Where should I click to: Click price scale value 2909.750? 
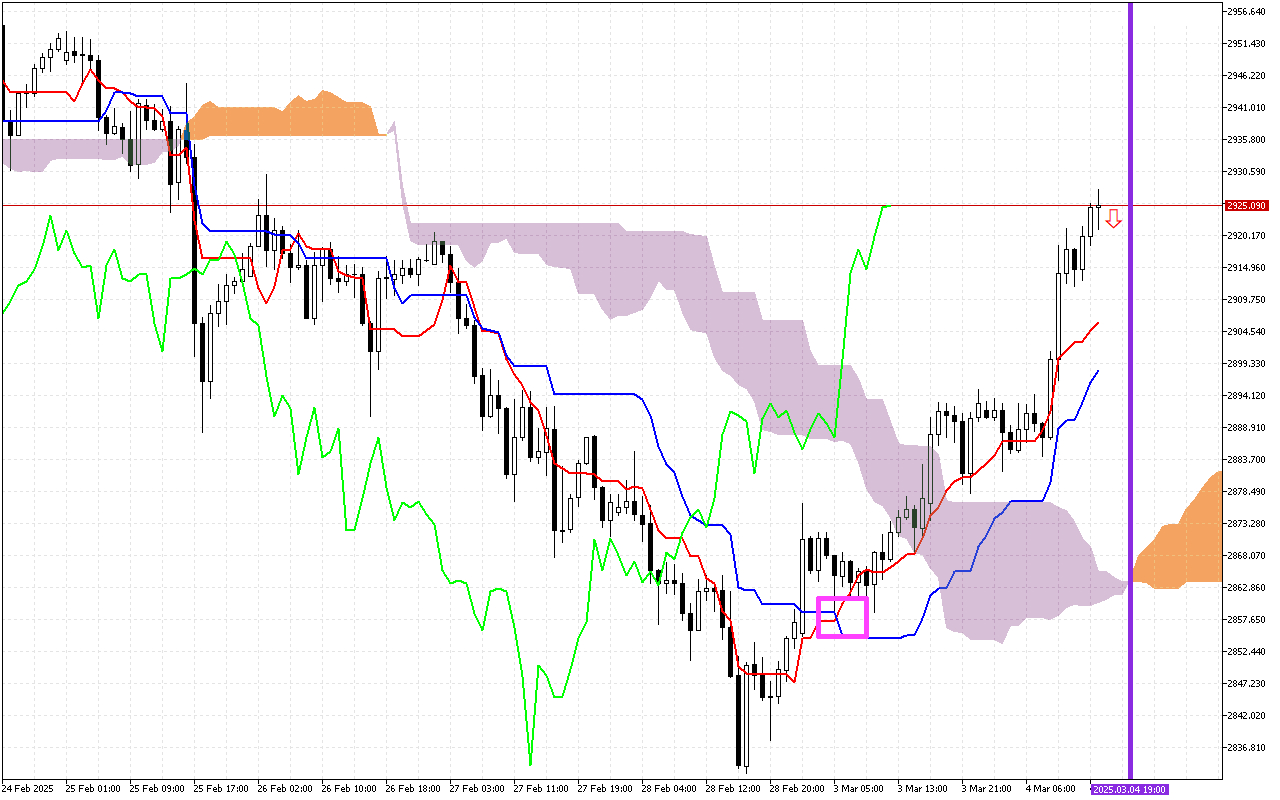tap(1246, 300)
